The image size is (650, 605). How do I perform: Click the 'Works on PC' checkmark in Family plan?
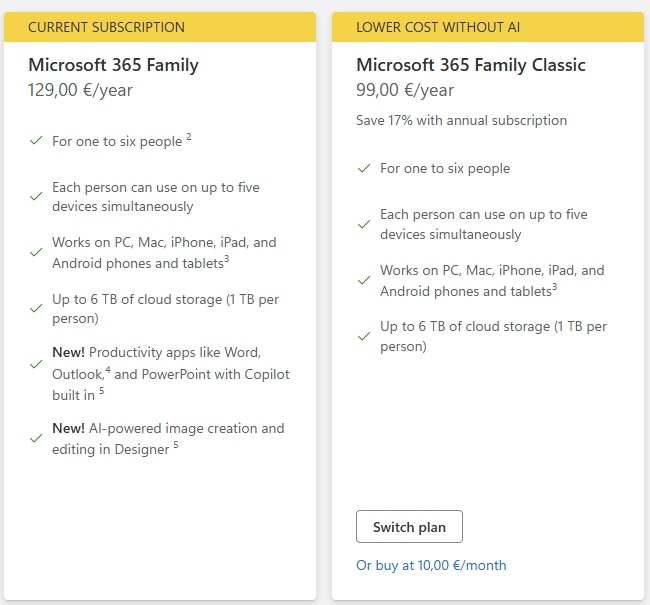point(36,252)
